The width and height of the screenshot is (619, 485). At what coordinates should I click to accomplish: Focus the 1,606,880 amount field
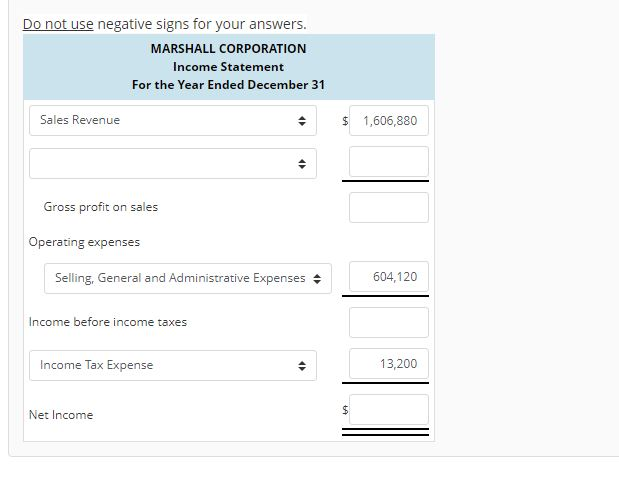click(389, 120)
